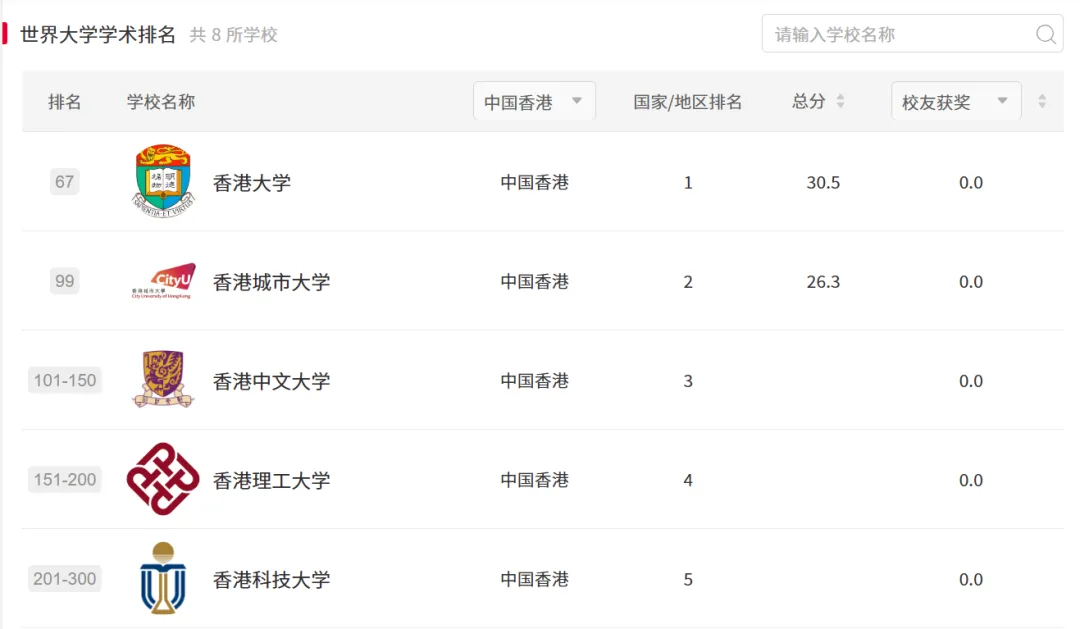Click the search magnifier icon
This screenshot has height=629, width=1080.
[x=1046, y=35]
